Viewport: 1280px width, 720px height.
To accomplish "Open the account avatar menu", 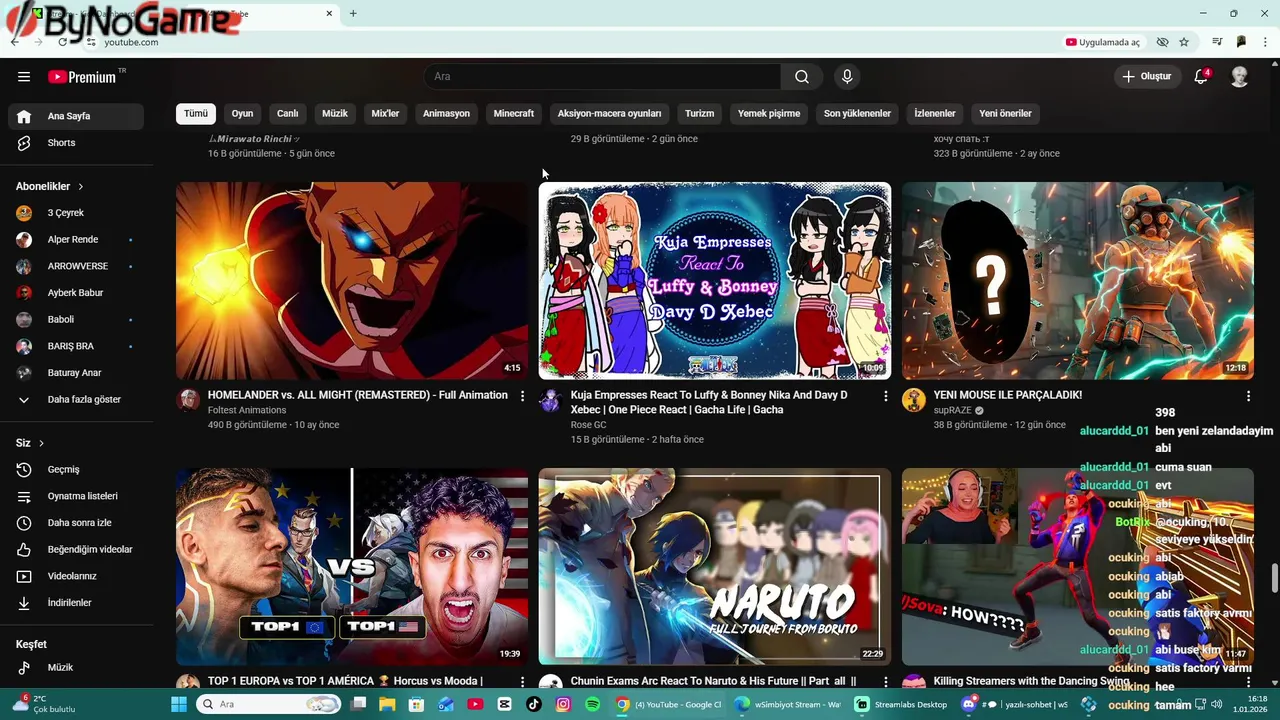I will [1240, 77].
